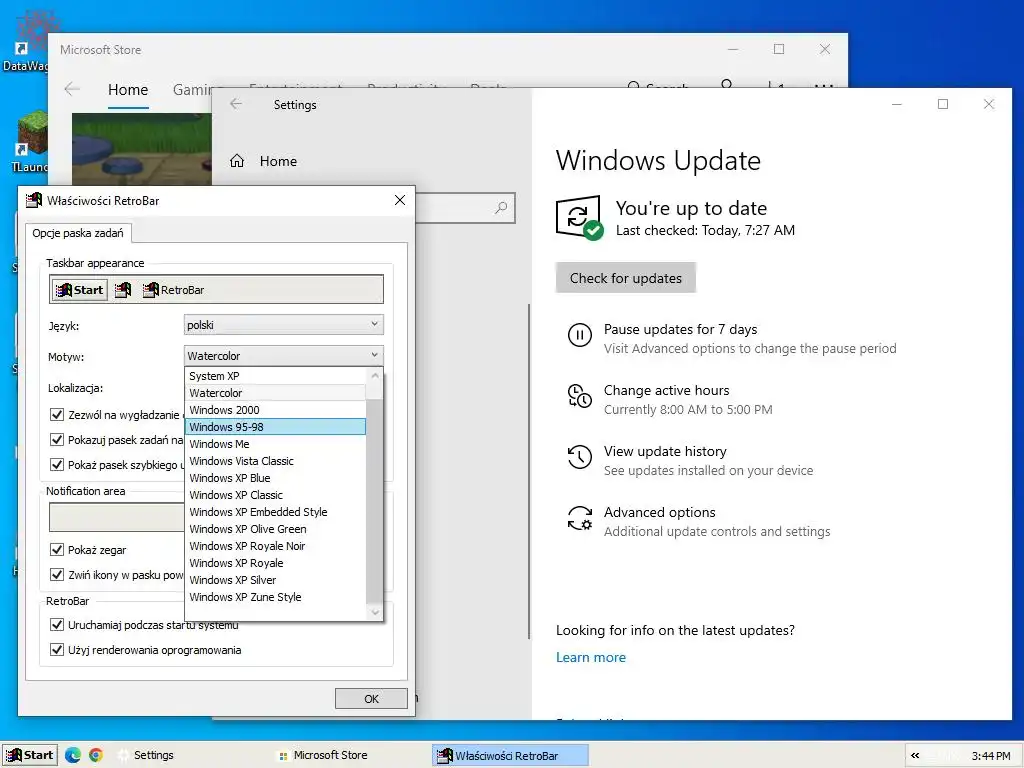
Task: Choose Windows Me theme from list
Action: [275, 443]
